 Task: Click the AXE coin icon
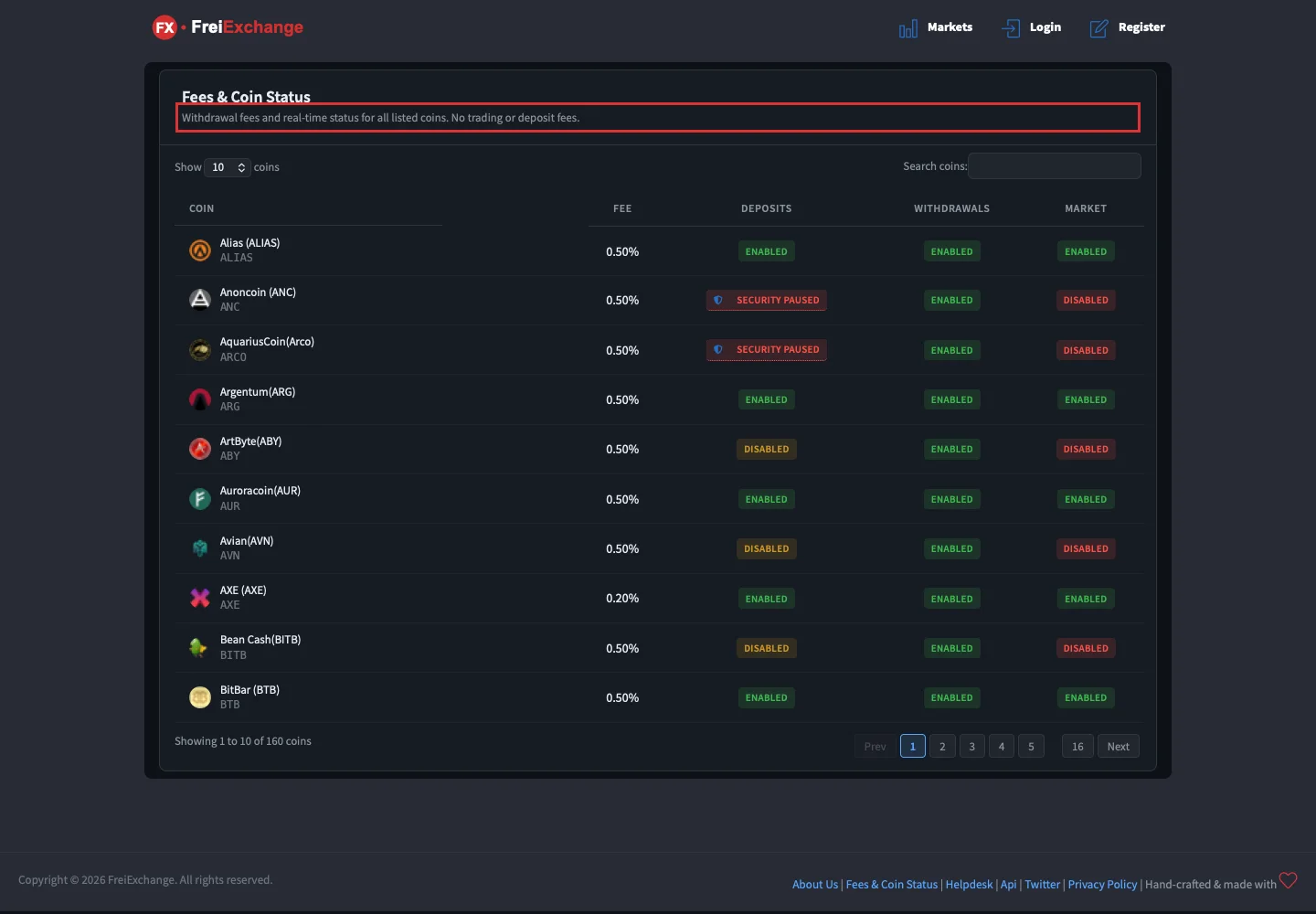point(200,598)
